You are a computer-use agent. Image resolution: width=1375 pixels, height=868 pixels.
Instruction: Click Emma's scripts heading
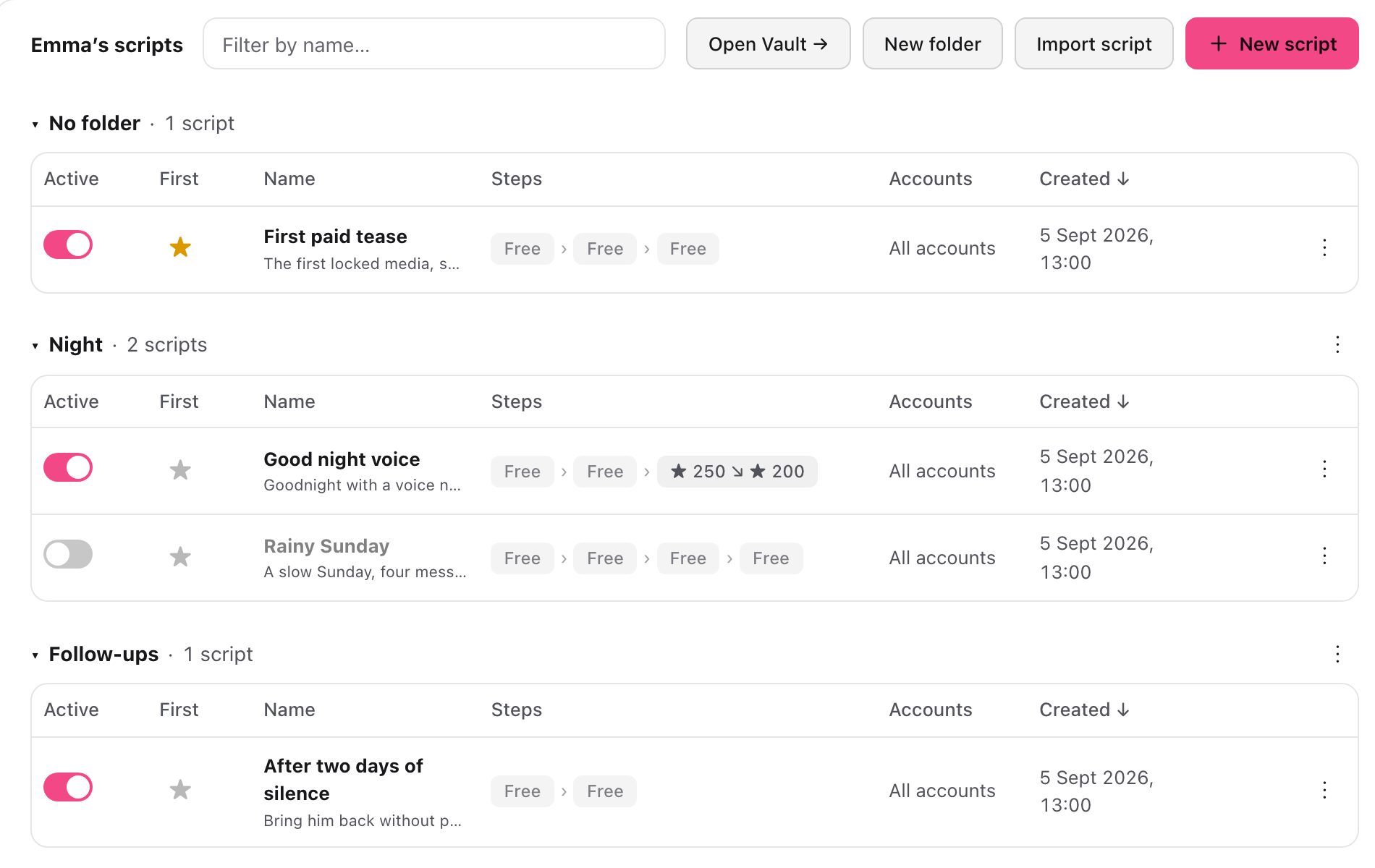(x=106, y=45)
